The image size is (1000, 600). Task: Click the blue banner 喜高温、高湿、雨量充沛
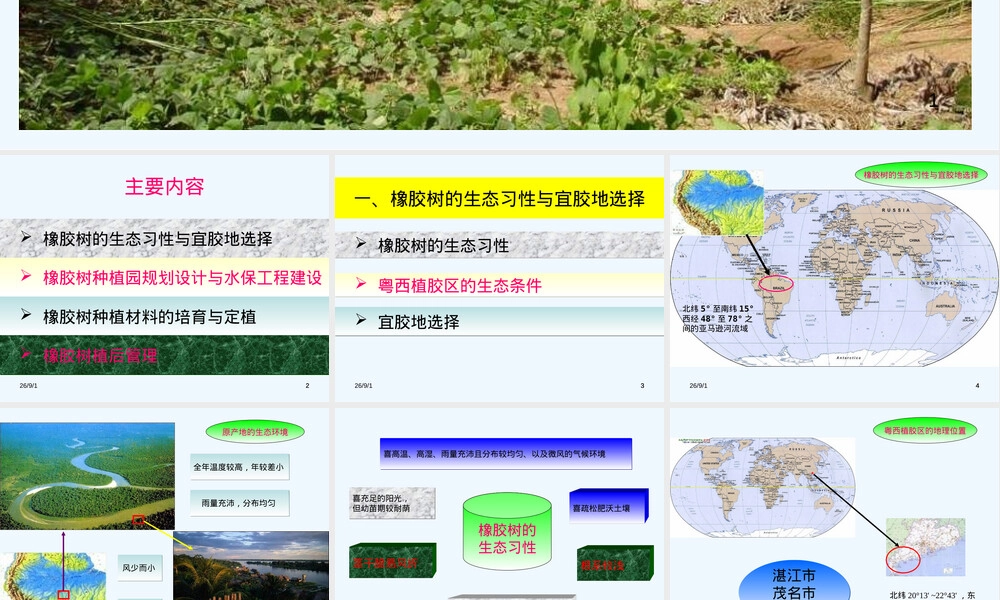506,454
